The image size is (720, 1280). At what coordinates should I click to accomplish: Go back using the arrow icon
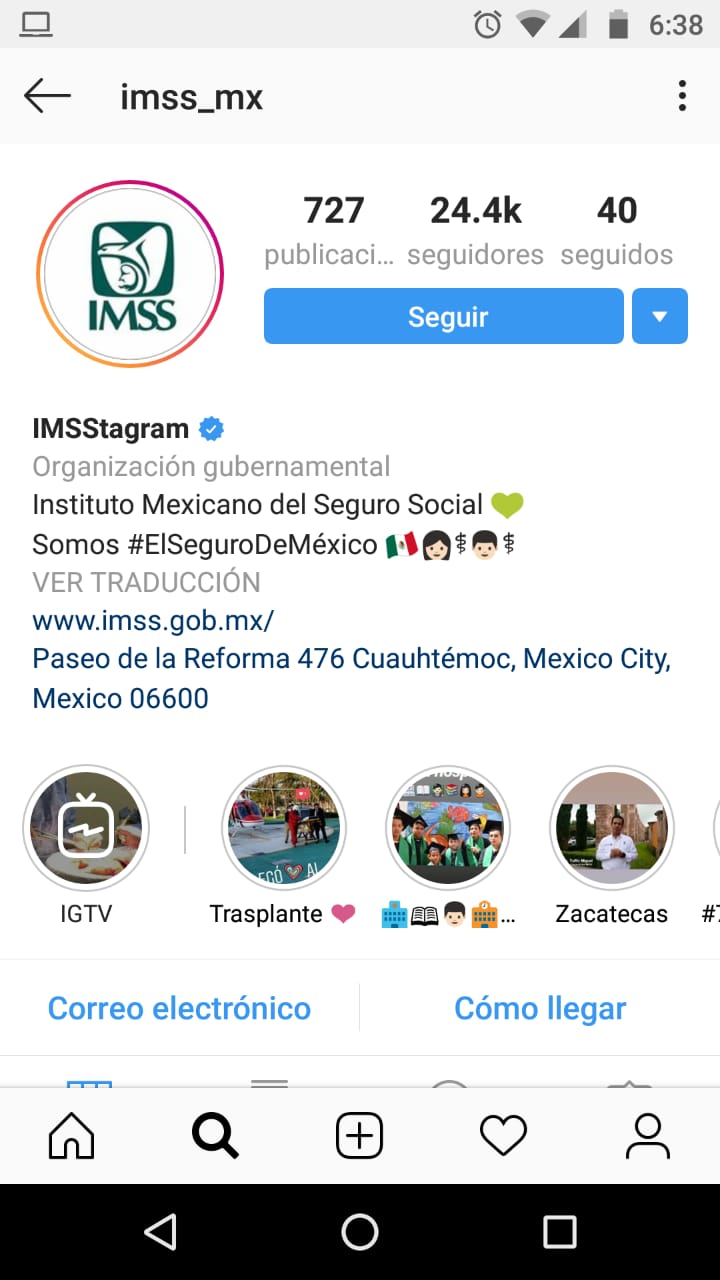pos(47,97)
